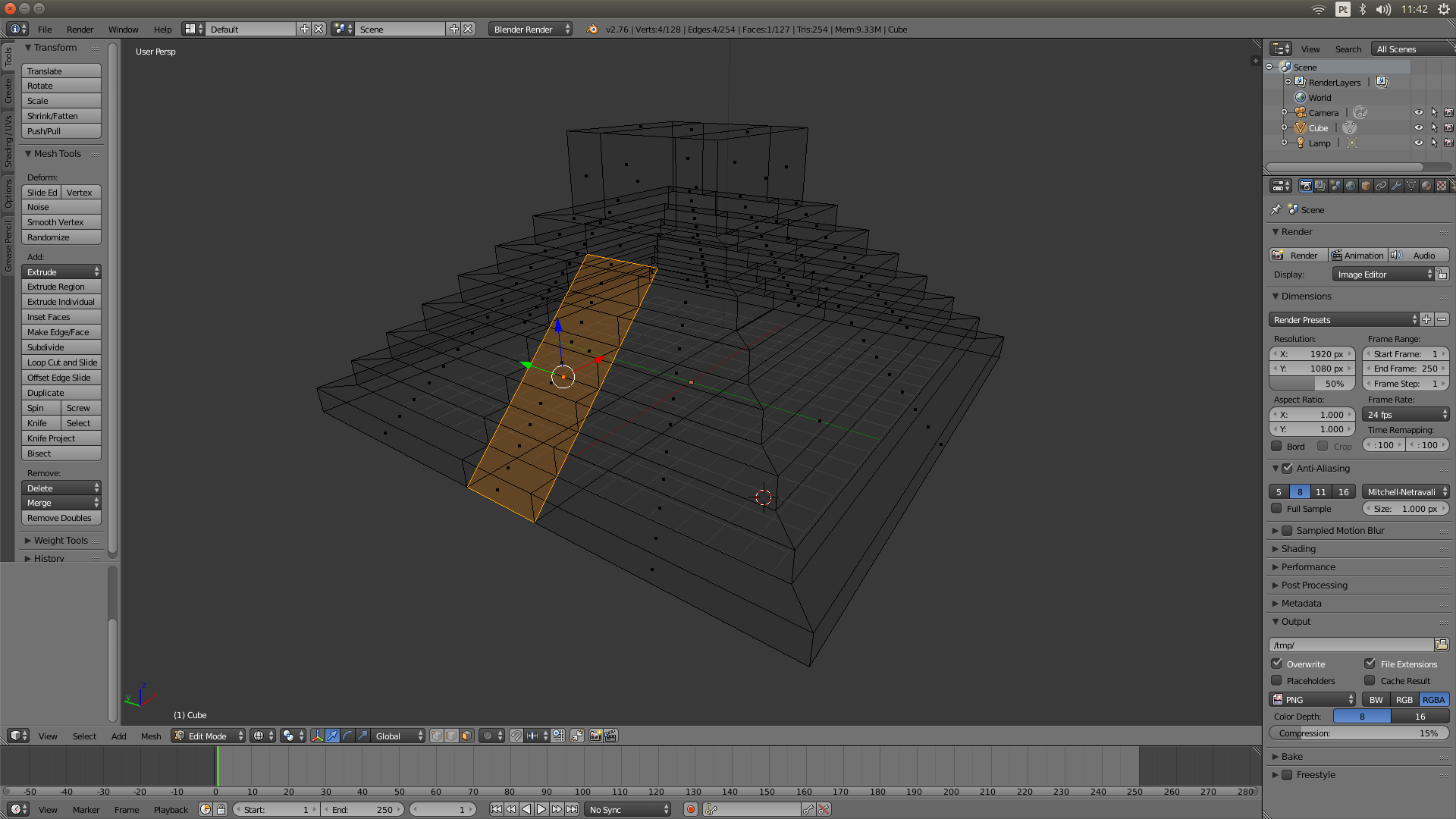Hide the Cube with its eye icon

point(1418,127)
